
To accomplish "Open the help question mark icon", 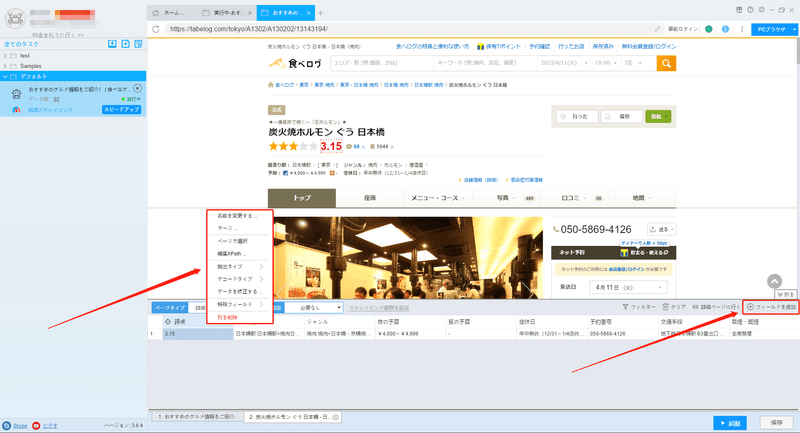I will click(751, 10).
